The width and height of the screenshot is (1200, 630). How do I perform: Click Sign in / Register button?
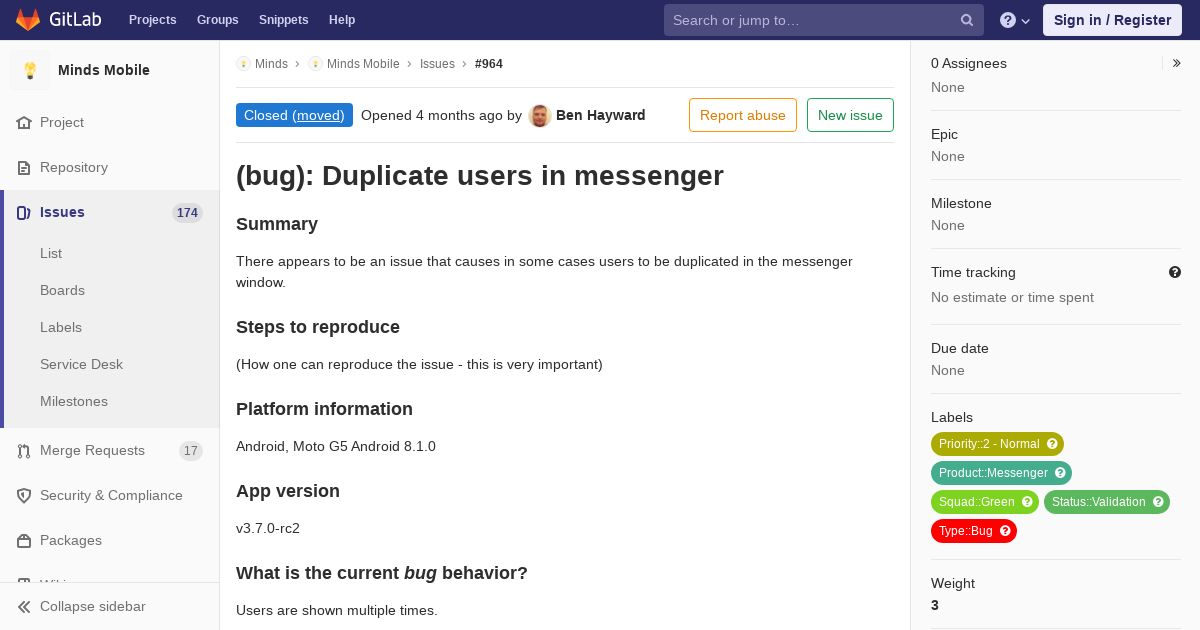tap(1112, 20)
